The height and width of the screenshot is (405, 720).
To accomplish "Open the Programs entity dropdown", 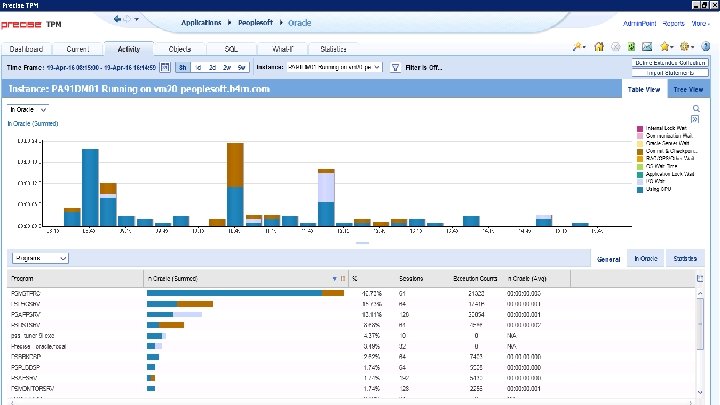I will (x=40, y=258).
